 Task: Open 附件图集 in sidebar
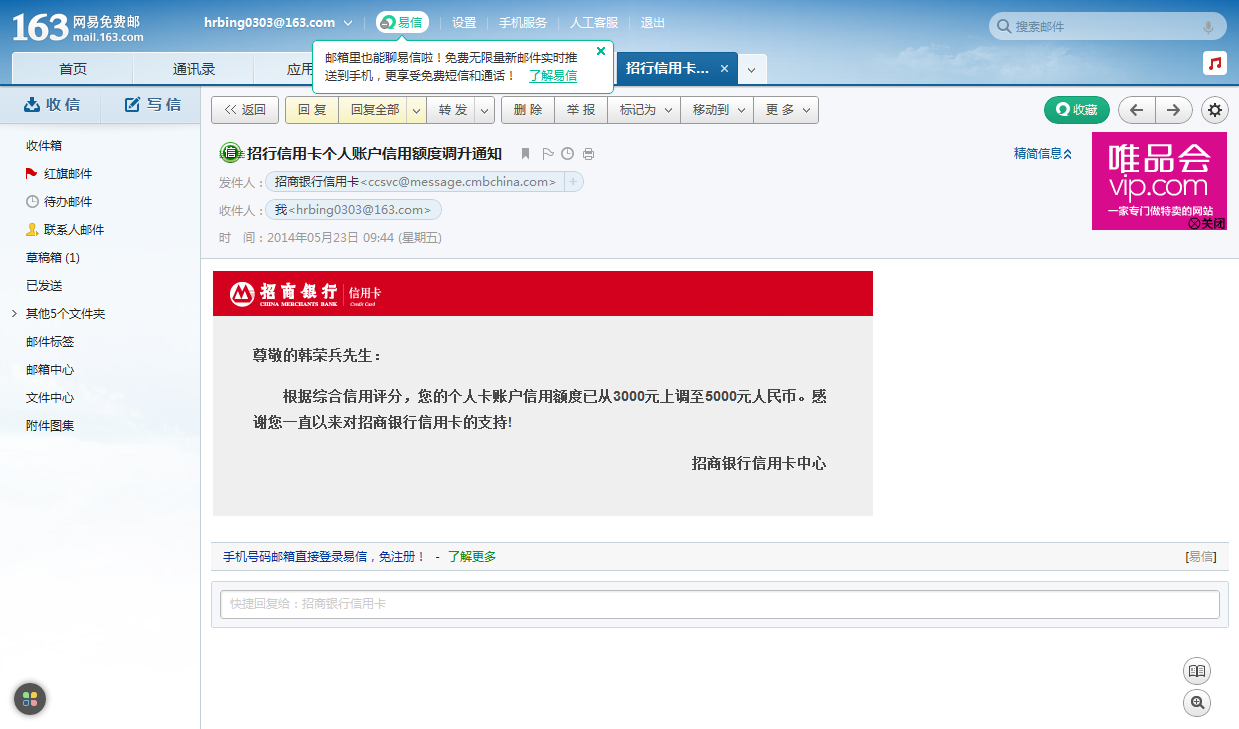coord(50,426)
